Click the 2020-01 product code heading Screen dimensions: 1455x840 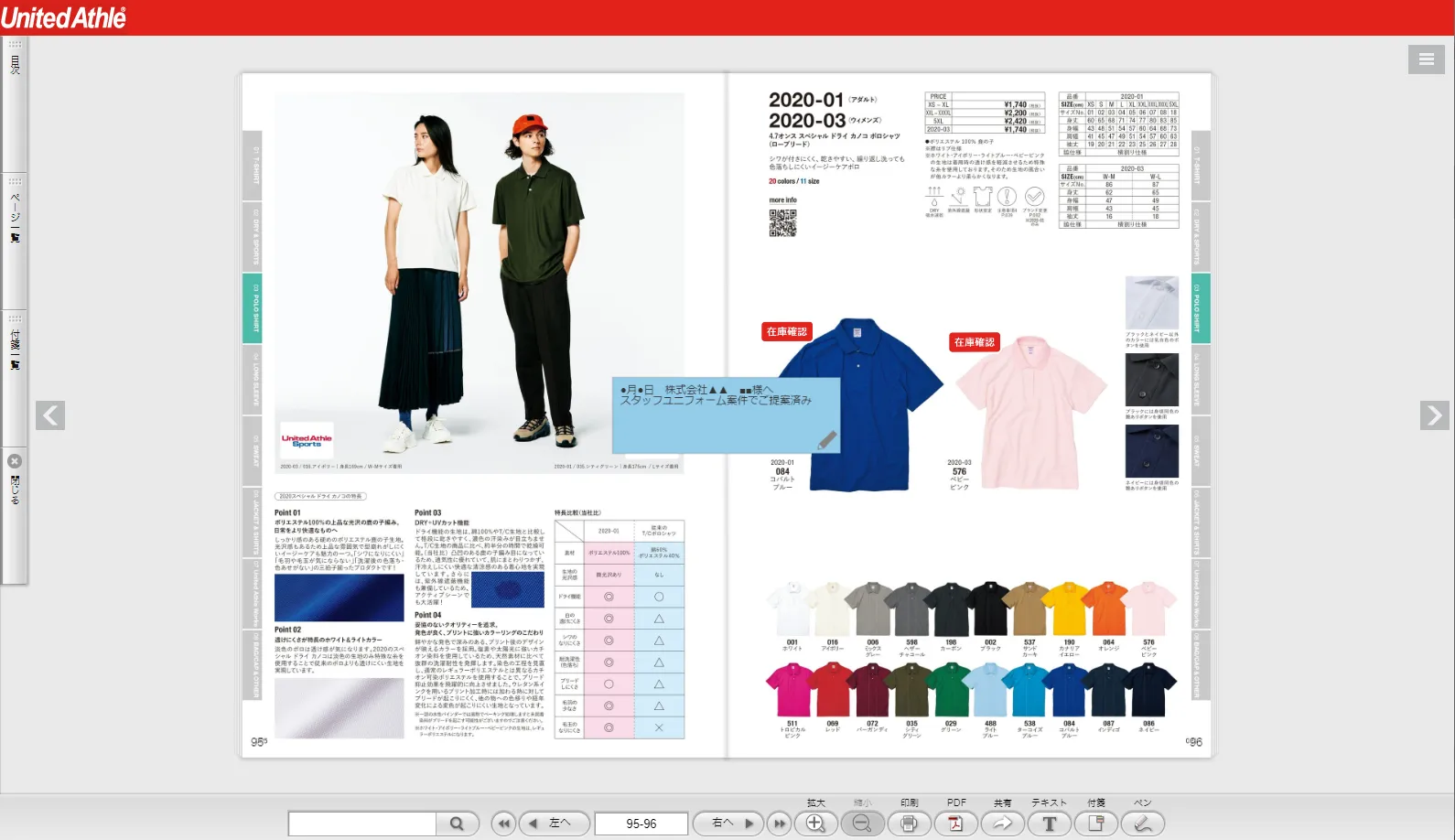(x=806, y=100)
